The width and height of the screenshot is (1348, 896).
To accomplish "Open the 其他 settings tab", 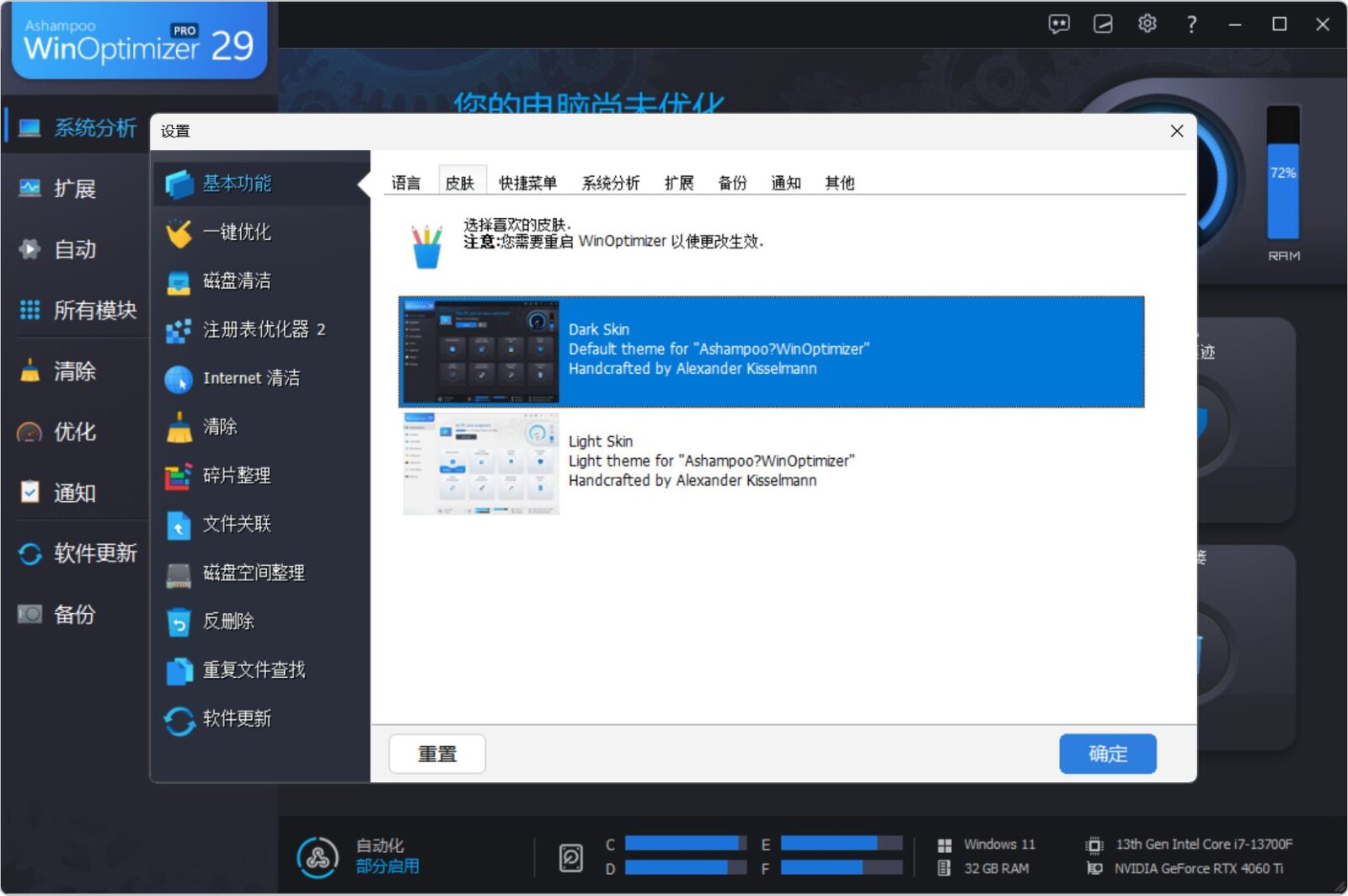I will (x=840, y=183).
